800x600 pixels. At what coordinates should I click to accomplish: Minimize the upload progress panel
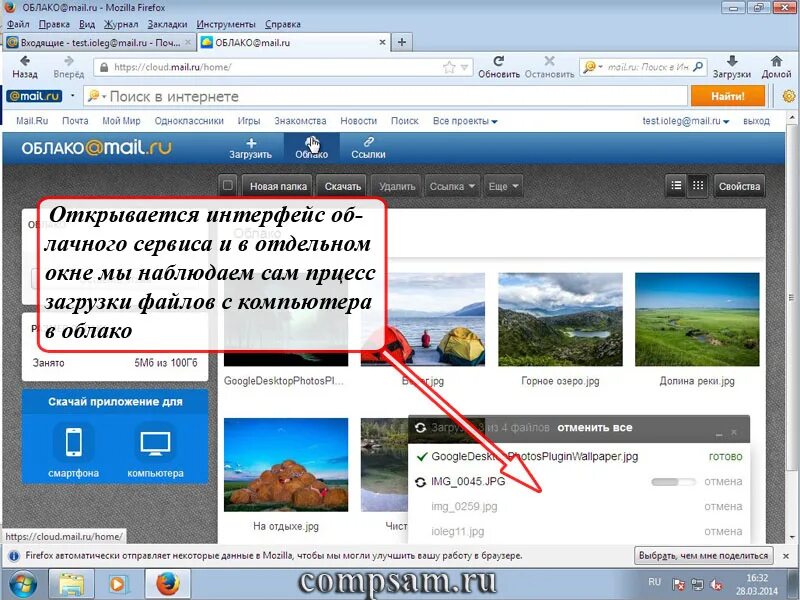719,433
